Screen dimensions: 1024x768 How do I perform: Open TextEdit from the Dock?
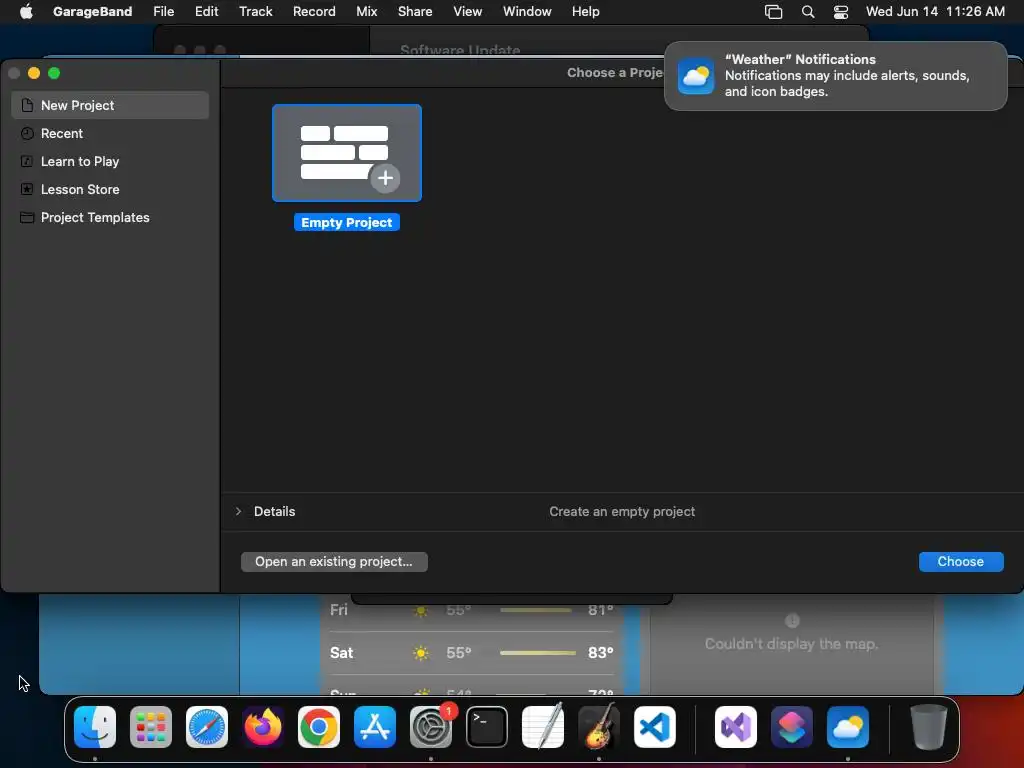coord(543,727)
